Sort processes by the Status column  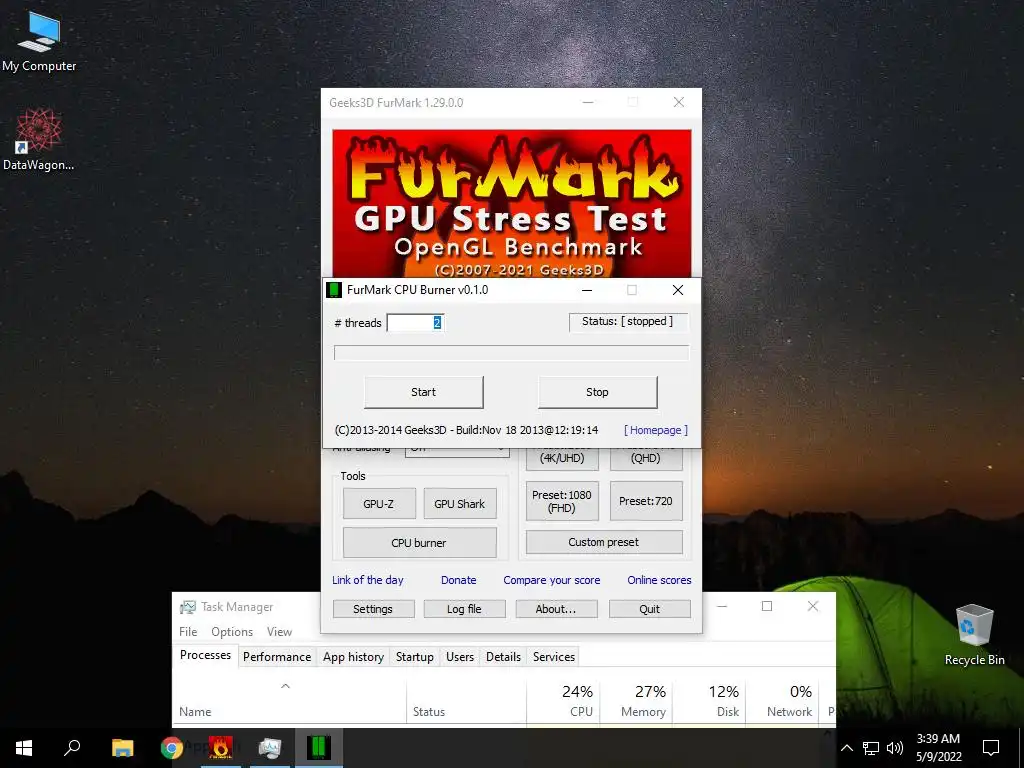(466, 701)
